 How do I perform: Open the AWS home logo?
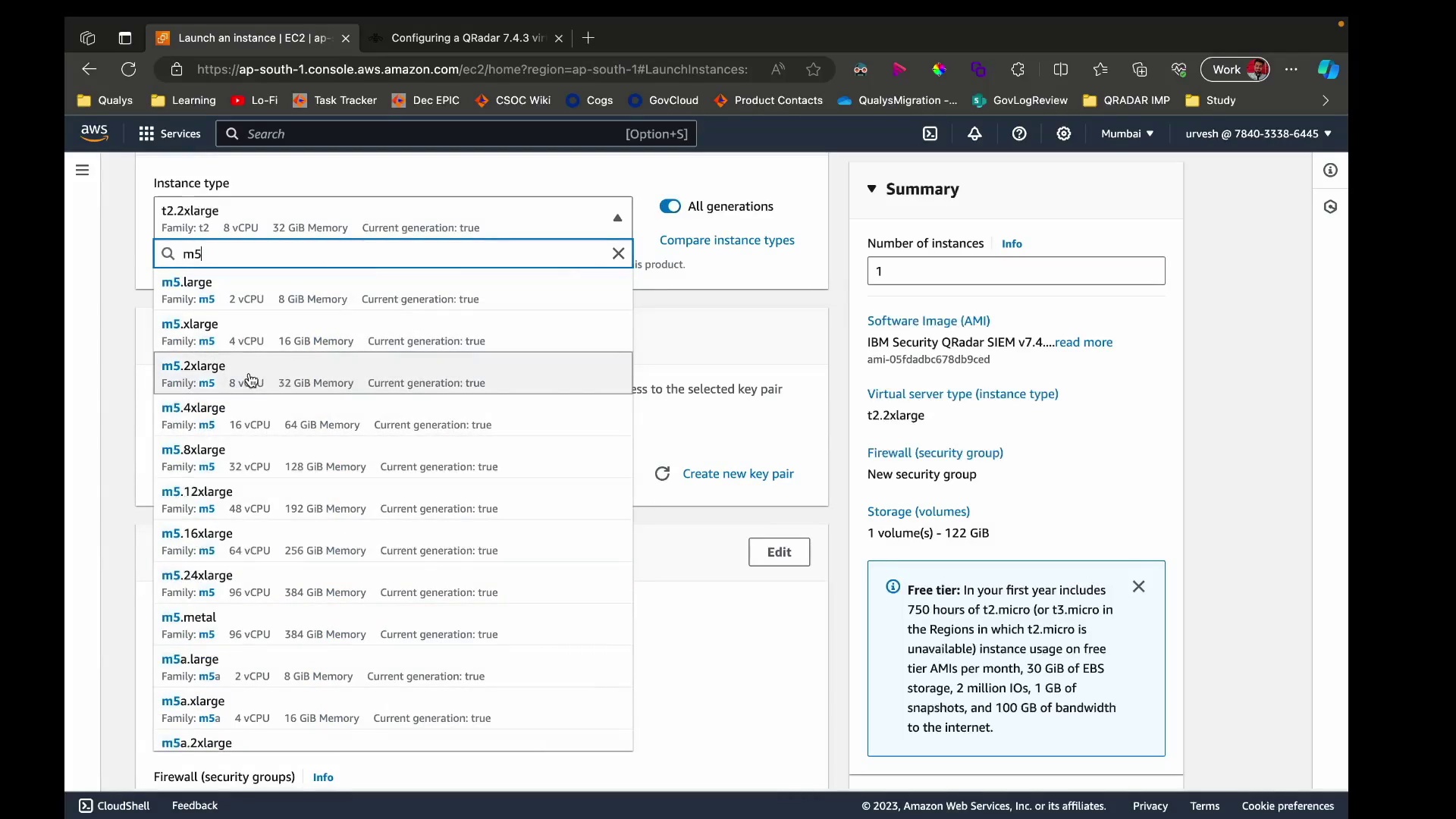pos(94,133)
